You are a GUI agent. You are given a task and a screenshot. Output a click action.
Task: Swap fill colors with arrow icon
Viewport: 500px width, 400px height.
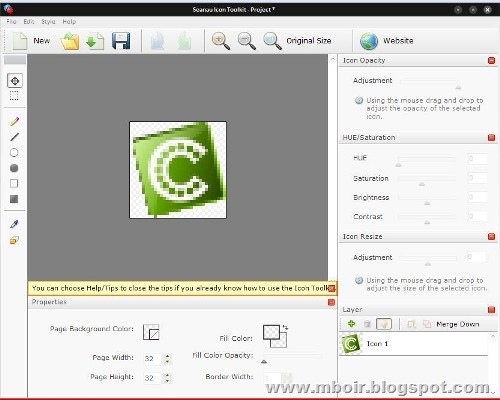click(285, 327)
